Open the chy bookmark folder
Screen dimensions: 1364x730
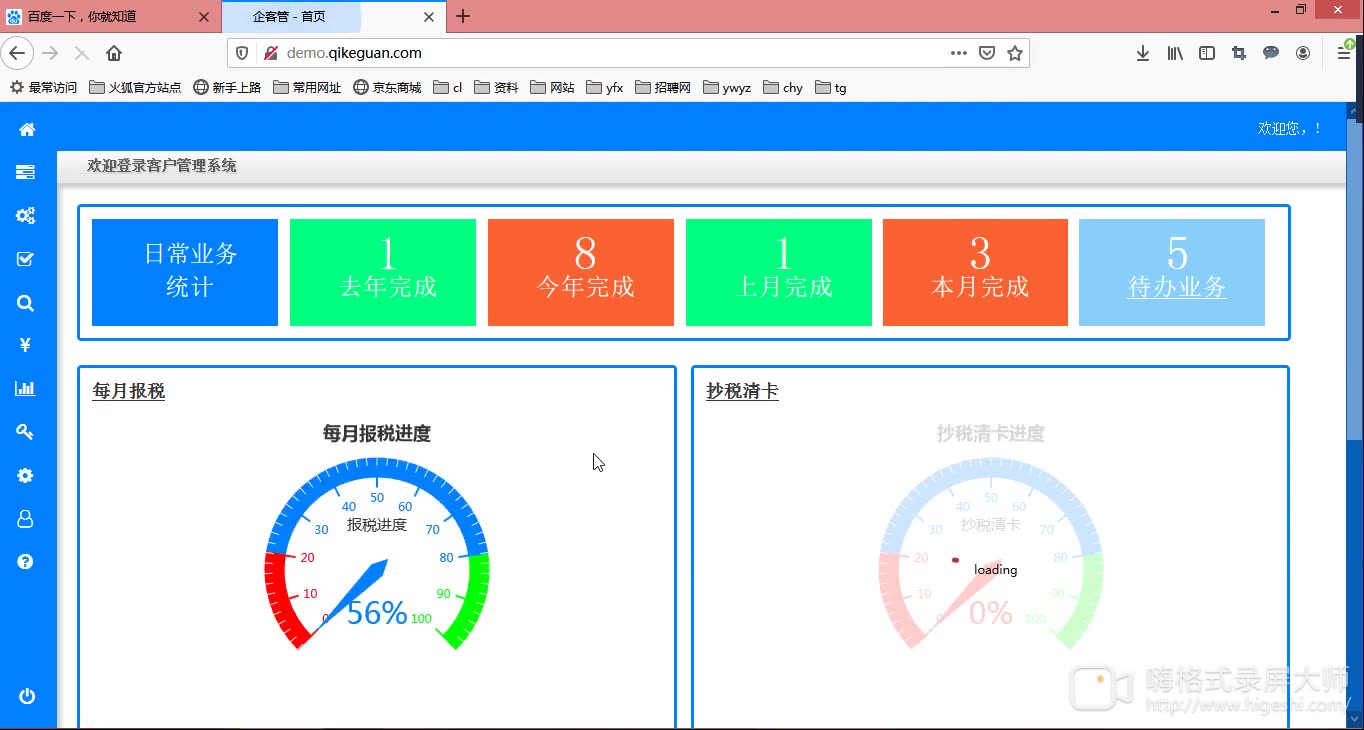point(783,87)
